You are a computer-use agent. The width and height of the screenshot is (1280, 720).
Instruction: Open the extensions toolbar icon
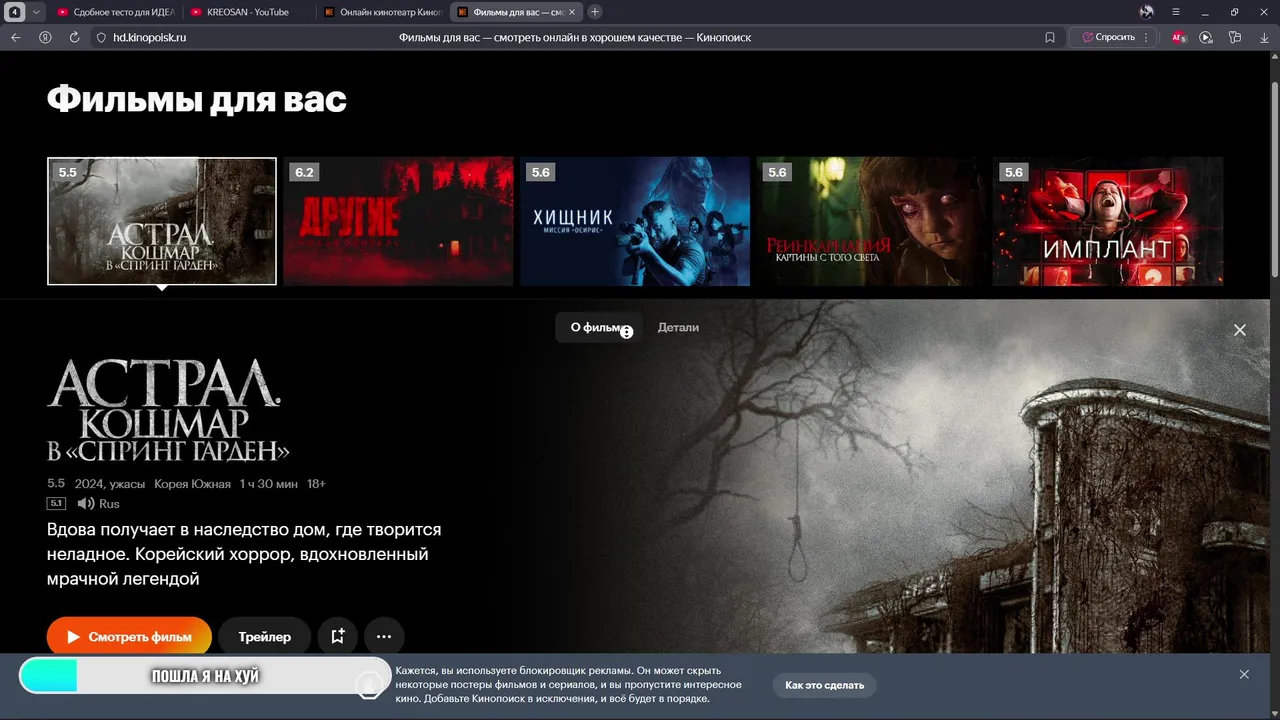coord(1235,37)
